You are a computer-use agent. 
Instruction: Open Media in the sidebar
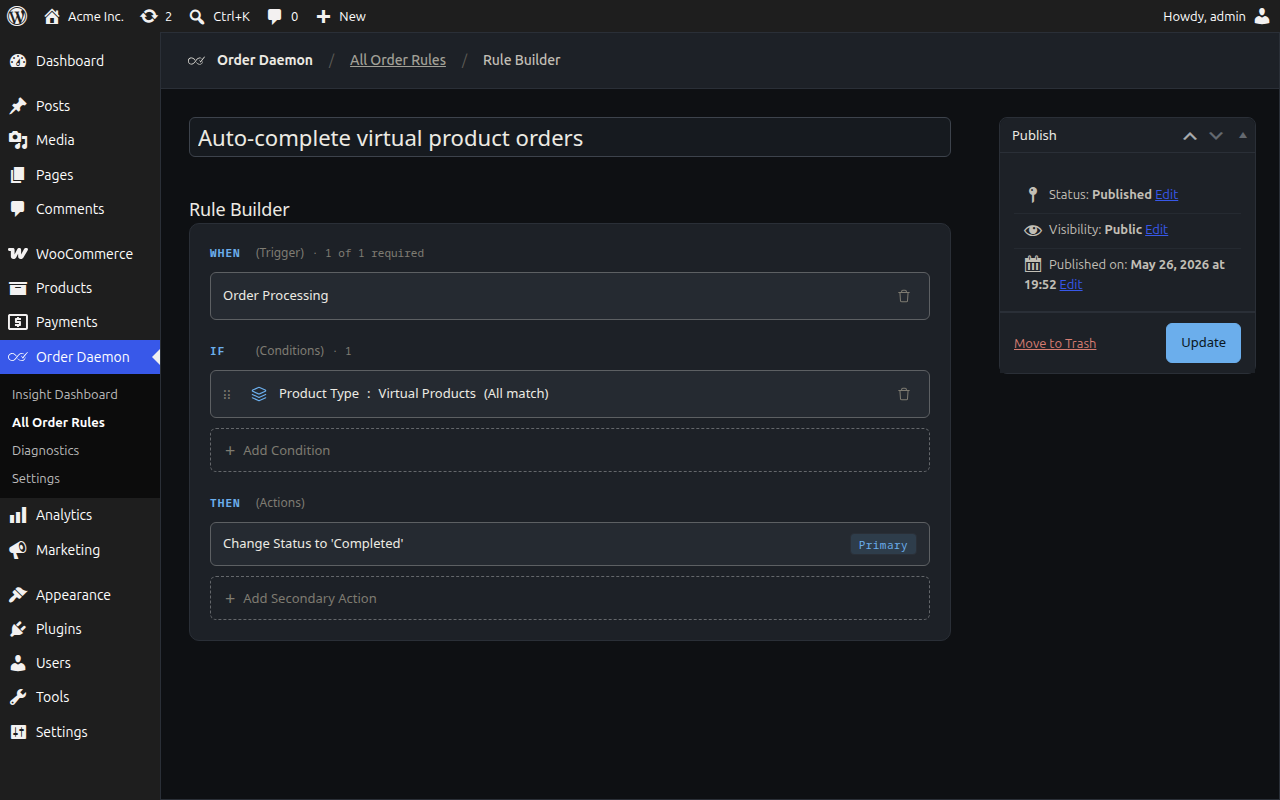[80, 140]
